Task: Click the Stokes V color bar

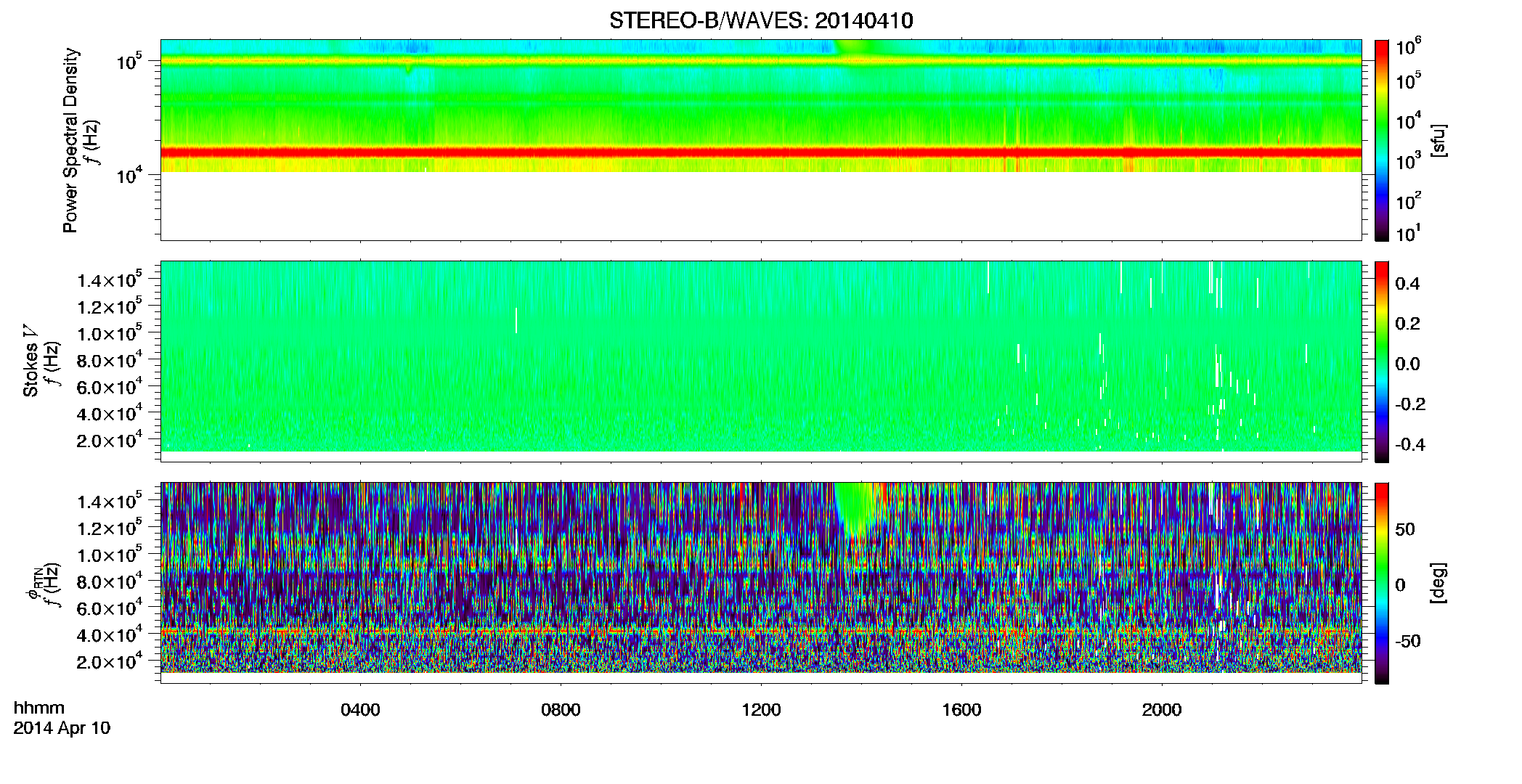Action: pos(1382,362)
